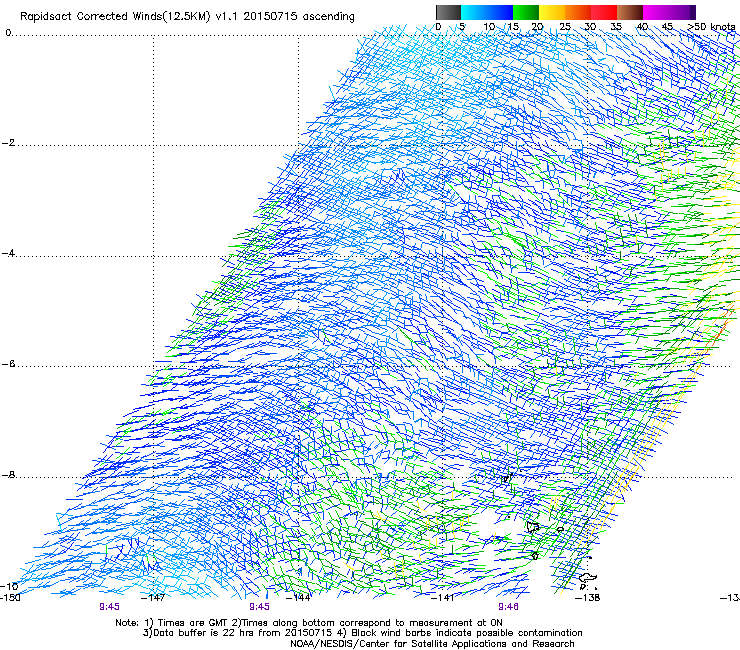The width and height of the screenshot is (740, 650).
Task: Click the latitude label -2
Action: click(8, 143)
